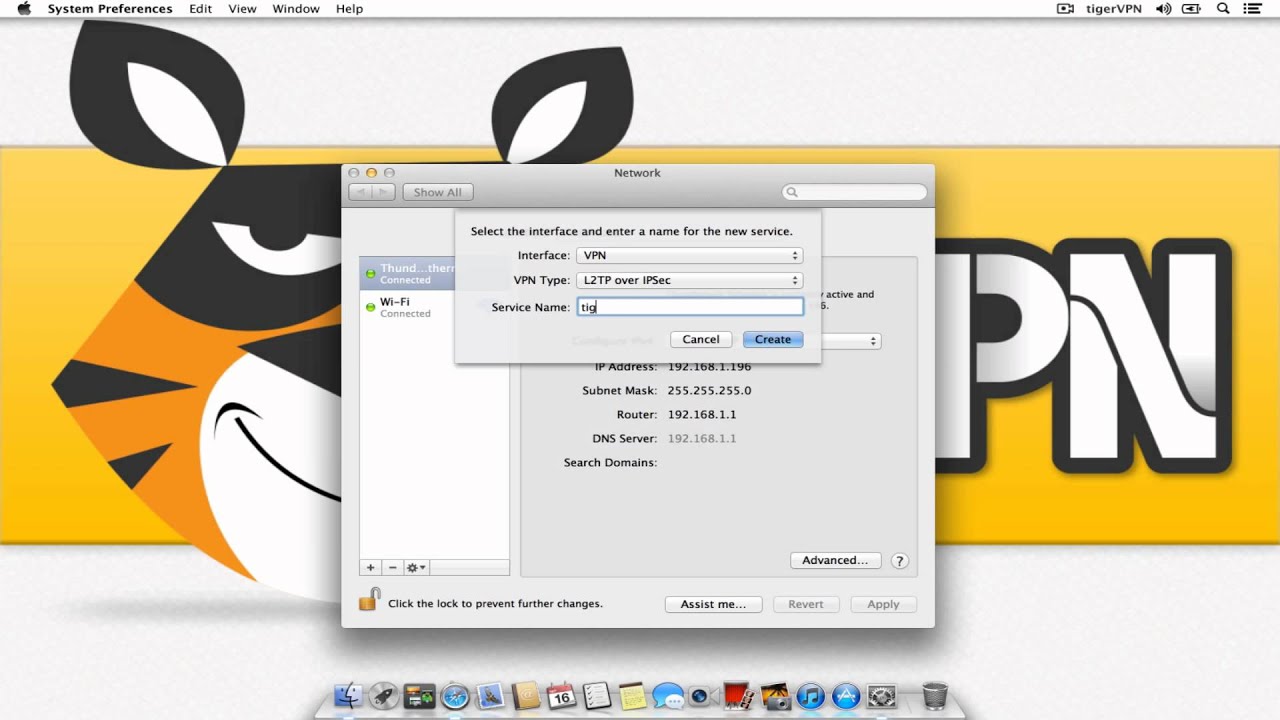1280x720 pixels.
Task: Open Mission Control in the Dock
Action: tap(420, 696)
